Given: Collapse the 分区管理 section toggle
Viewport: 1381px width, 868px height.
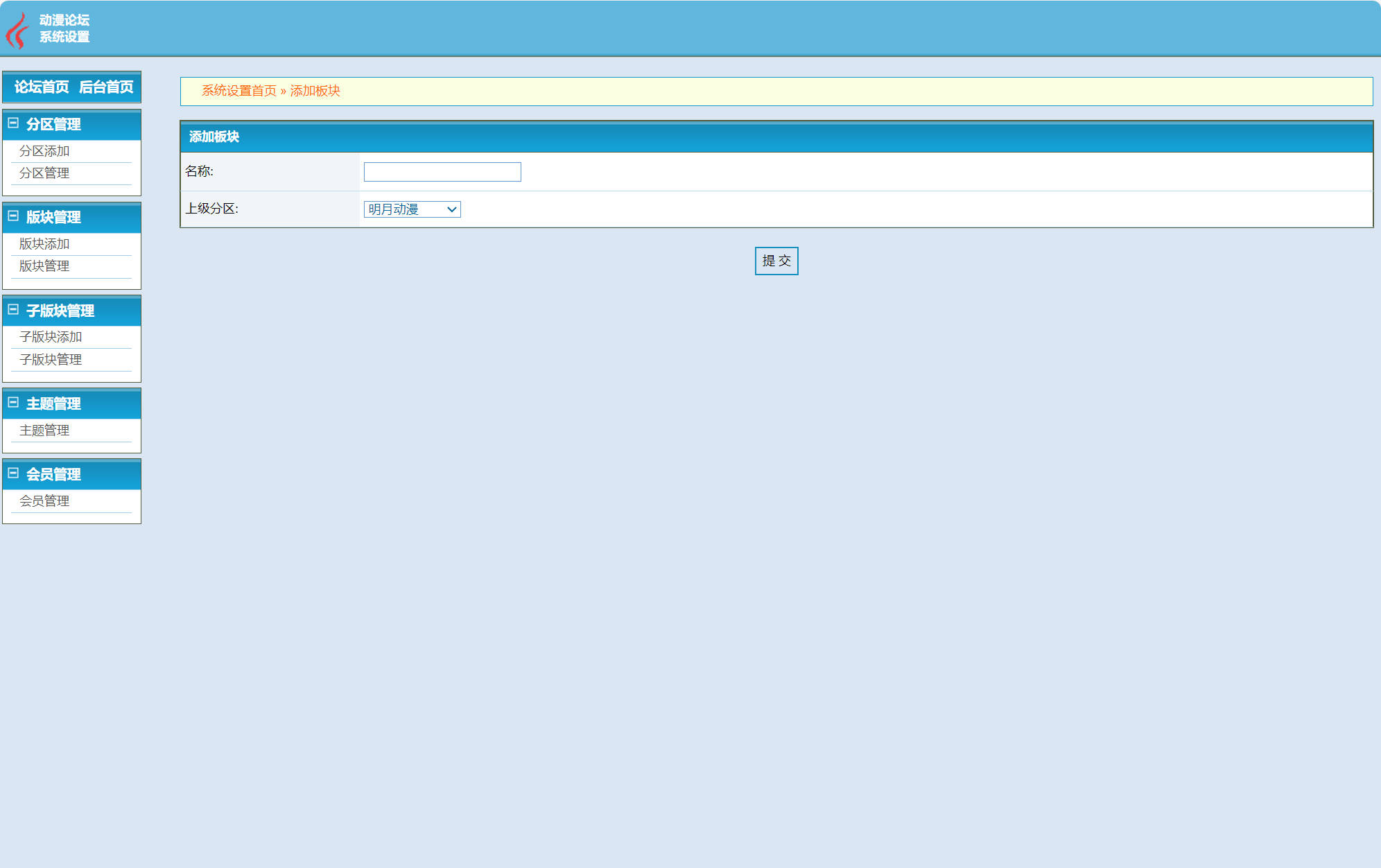Looking at the screenshot, I should 13,123.
